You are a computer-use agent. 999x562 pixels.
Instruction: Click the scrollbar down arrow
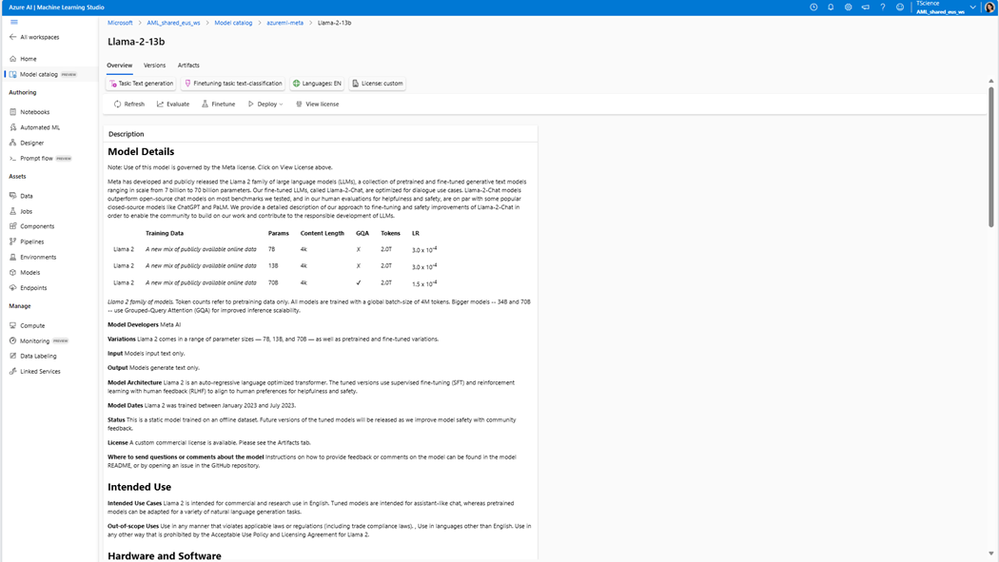991,554
